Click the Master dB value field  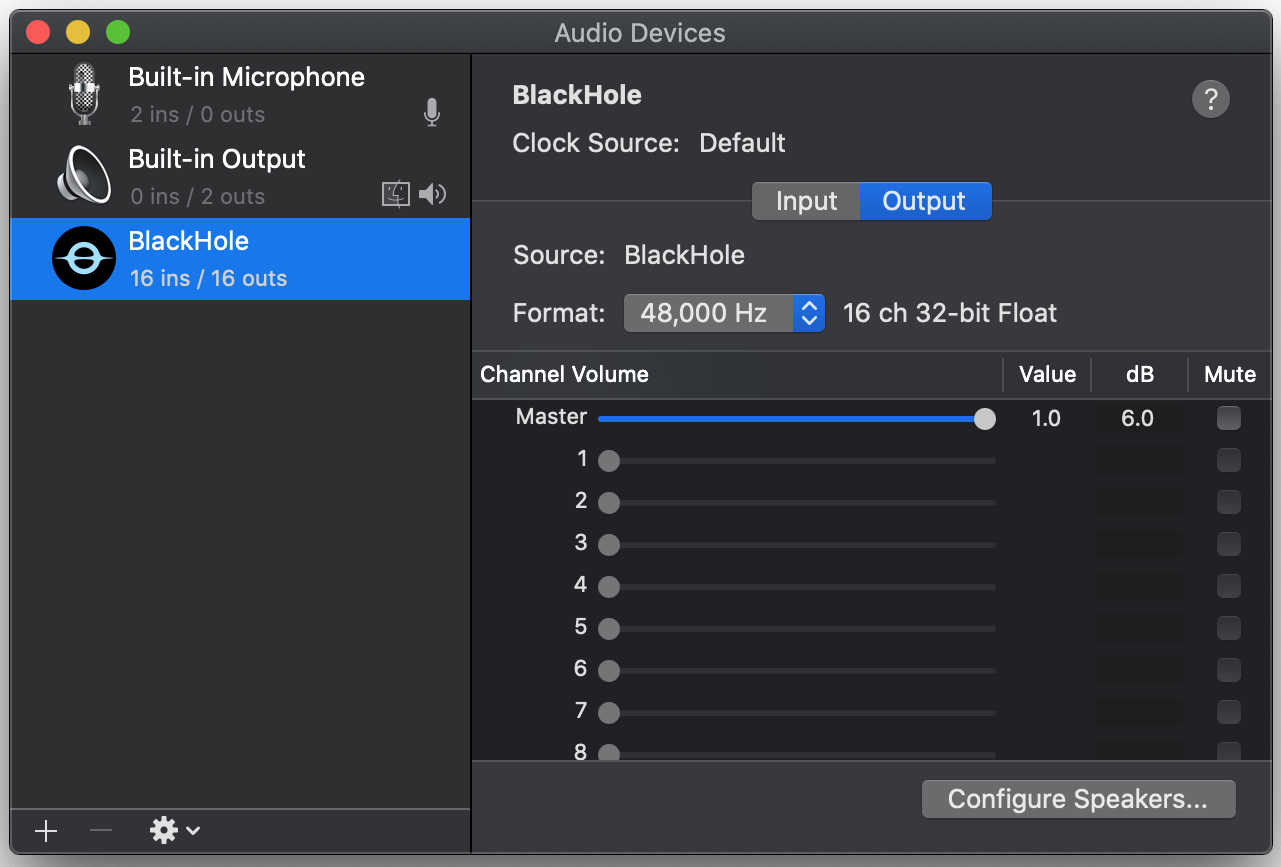1138,418
